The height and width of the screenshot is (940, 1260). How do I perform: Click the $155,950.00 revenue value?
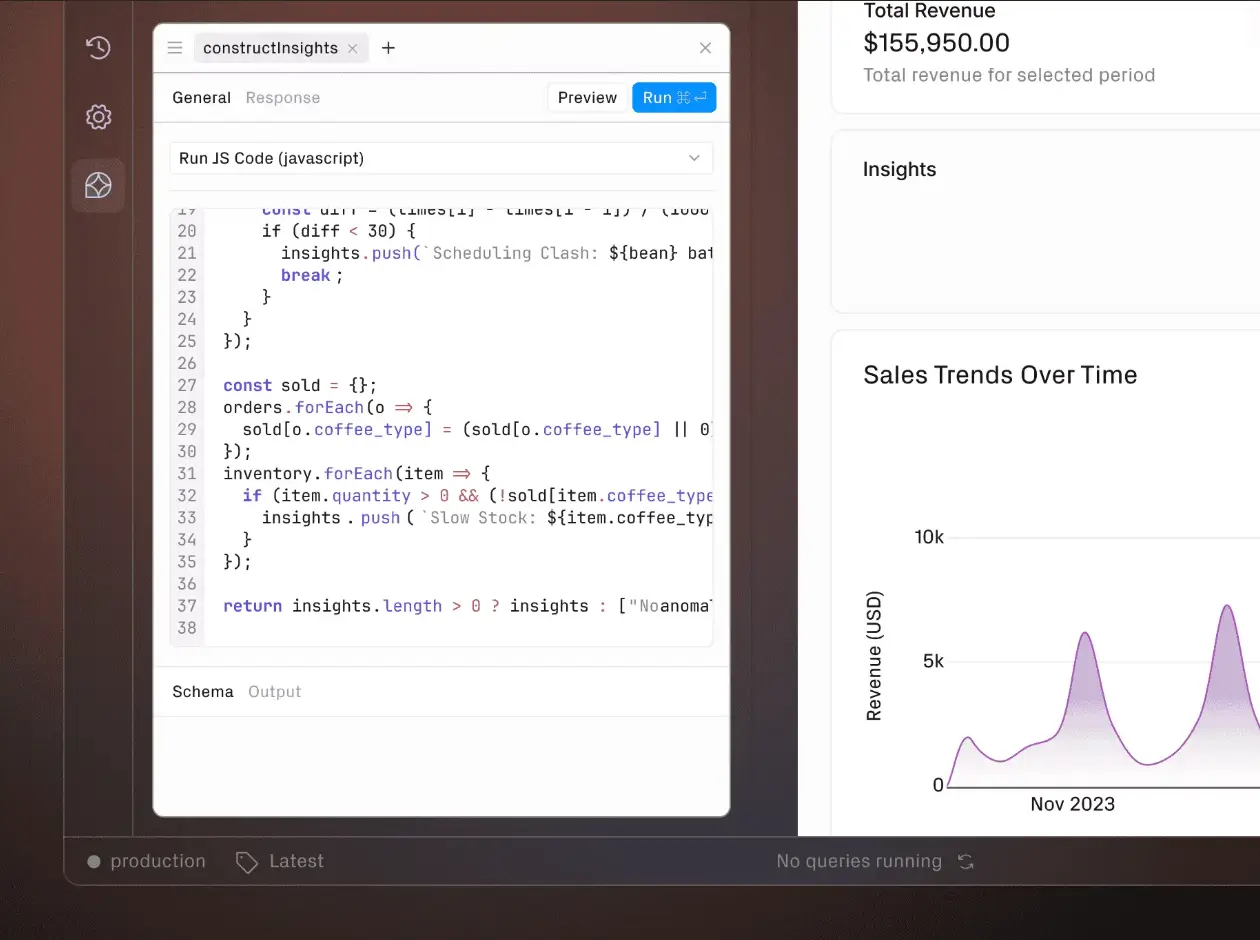point(936,43)
